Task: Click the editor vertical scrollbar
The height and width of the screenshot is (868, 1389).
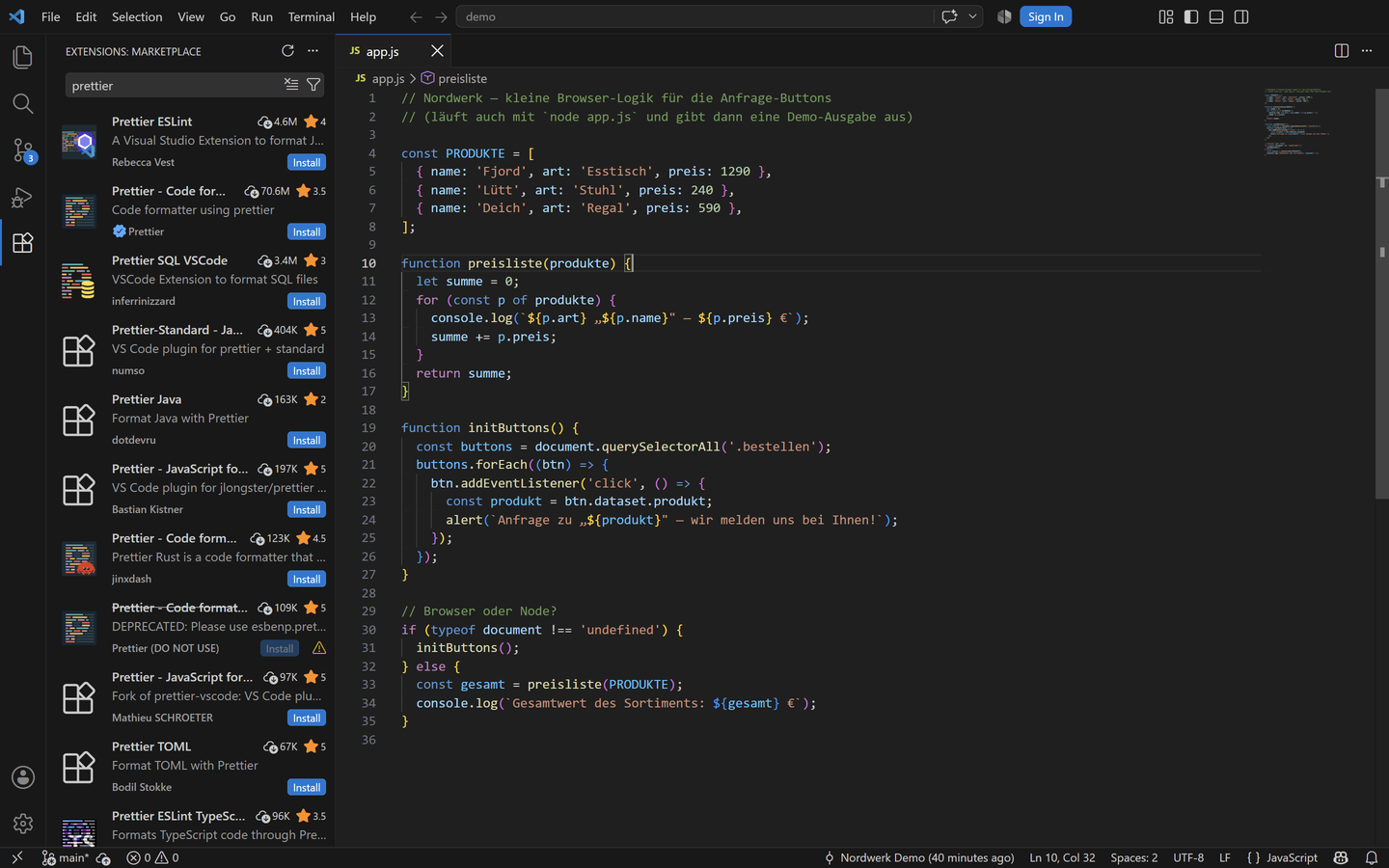Action: 1382,293
